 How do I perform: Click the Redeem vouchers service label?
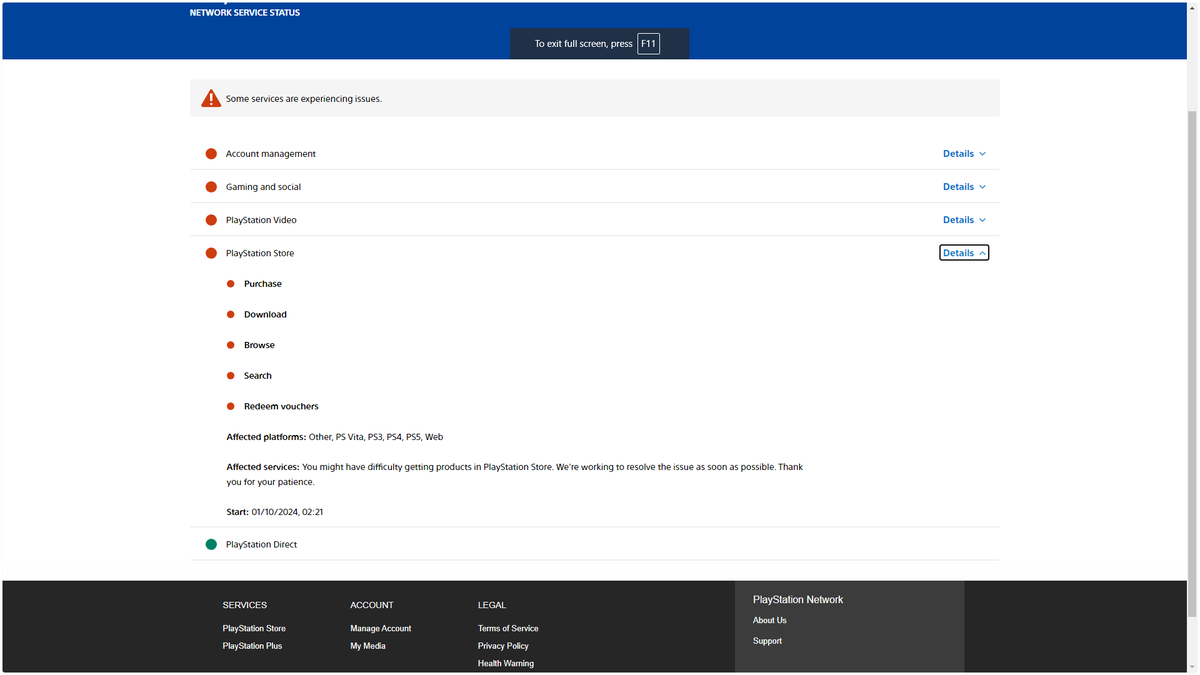(x=281, y=406)
